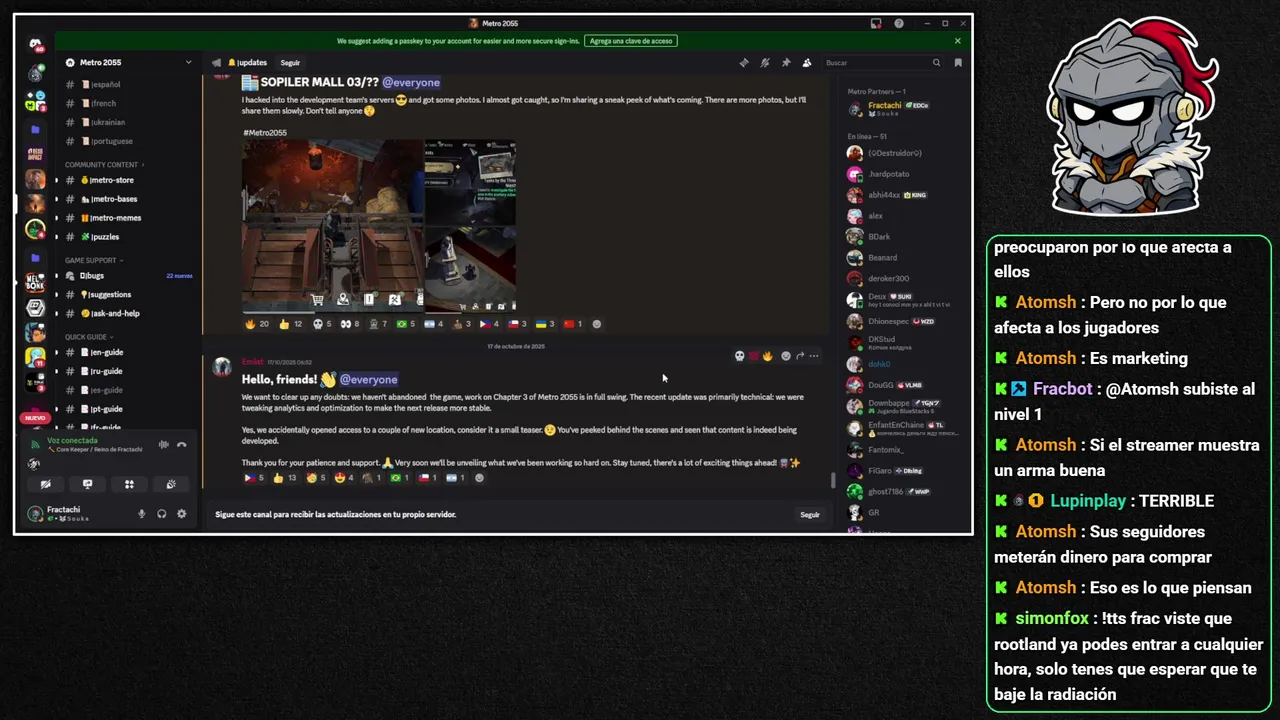This screenshot has width=1280, height=720.
Task: Click (○Destruidor○) avatar in member list
Action: point(854,153)
